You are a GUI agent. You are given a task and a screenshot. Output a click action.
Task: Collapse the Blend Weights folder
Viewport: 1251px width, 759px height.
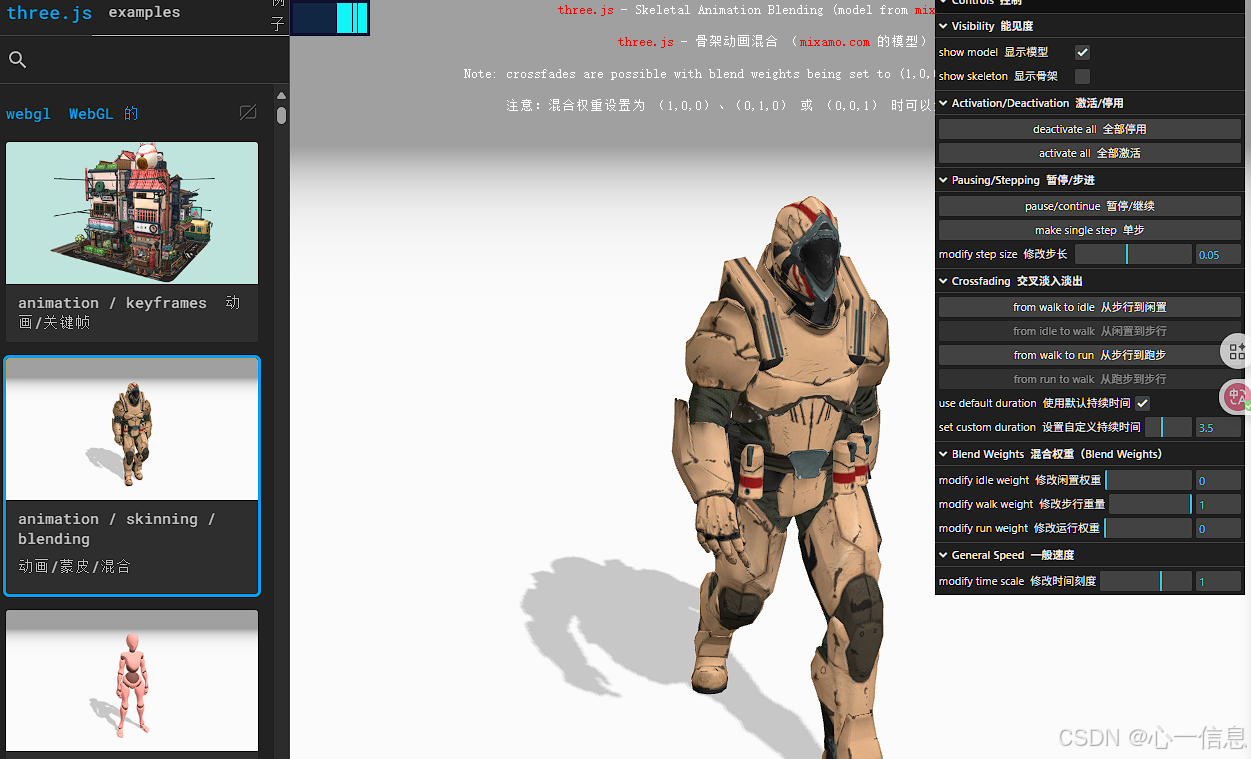click(x=1089, y=454)
